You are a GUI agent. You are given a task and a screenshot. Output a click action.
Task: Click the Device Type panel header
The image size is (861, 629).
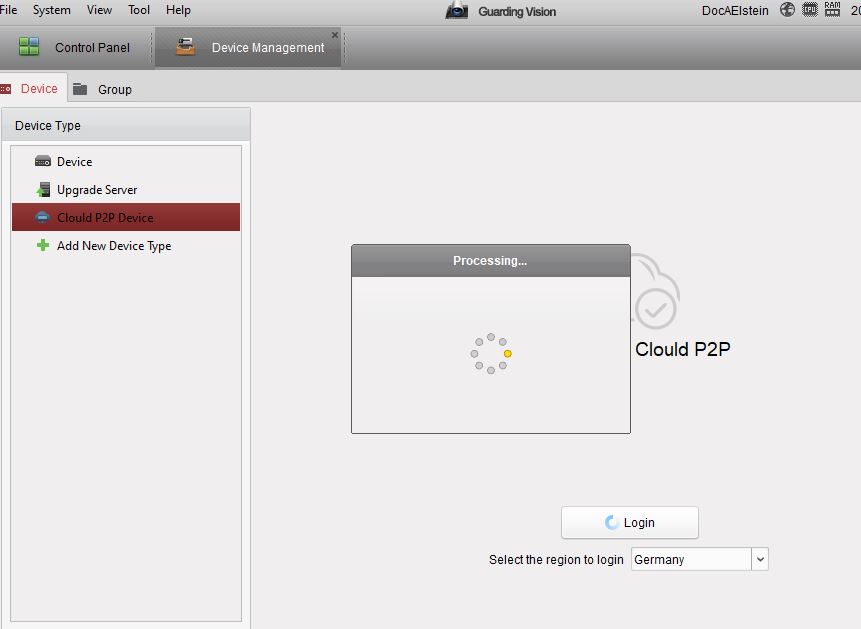point(126,125)
